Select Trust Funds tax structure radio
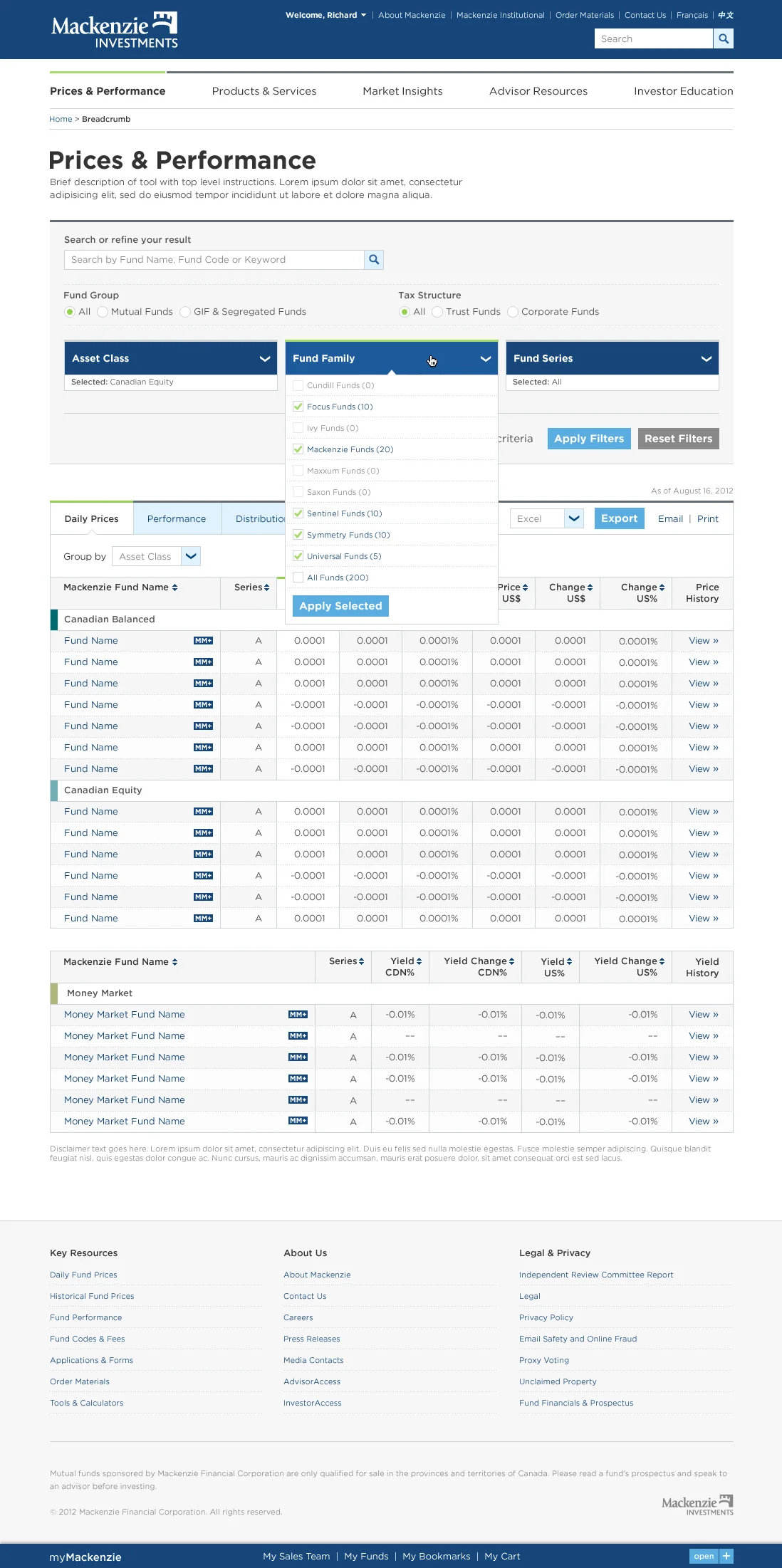The image size is (782, 1568). [437, 312]
